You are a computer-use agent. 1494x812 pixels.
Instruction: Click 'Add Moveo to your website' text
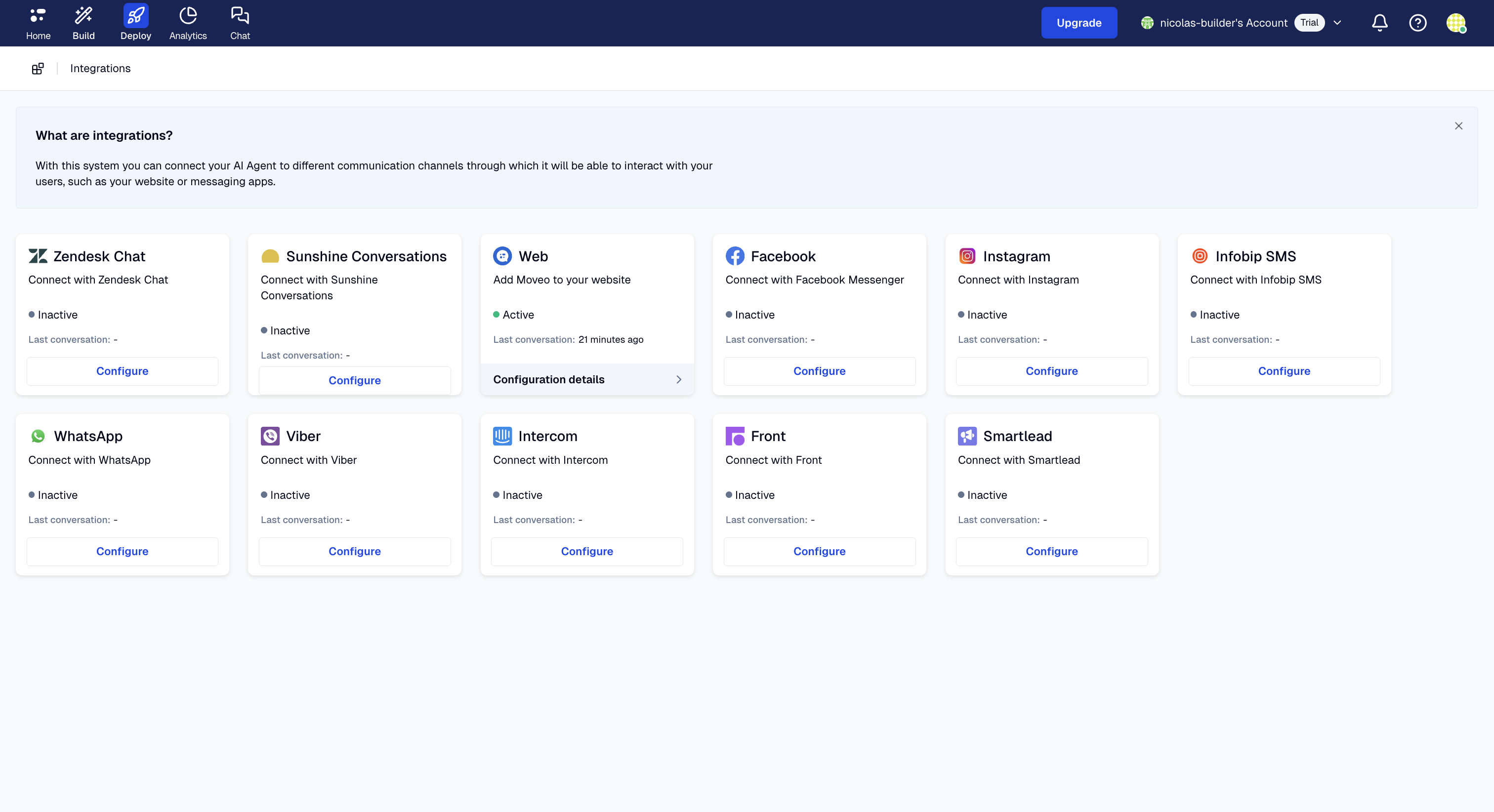coord(561,280)
